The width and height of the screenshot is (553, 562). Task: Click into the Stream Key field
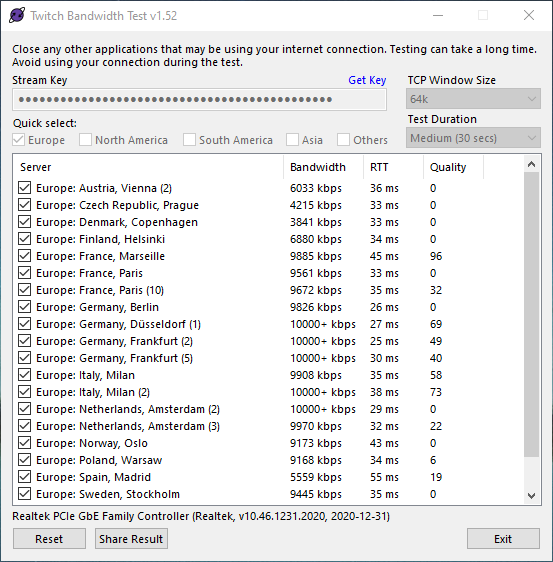[199, 99]
